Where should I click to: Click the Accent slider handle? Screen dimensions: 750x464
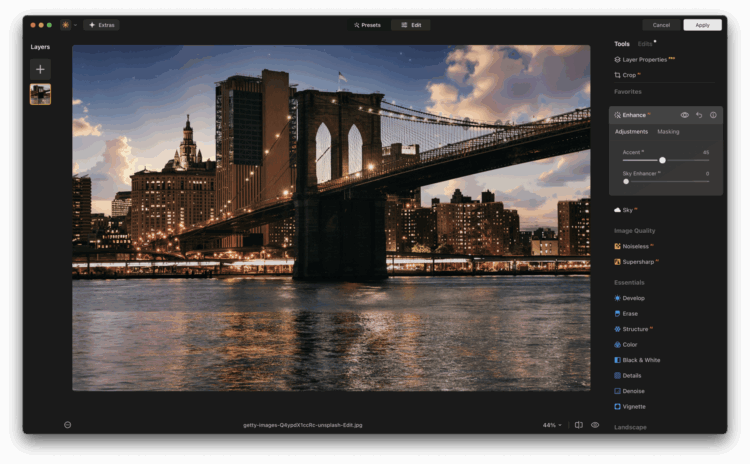662,160
